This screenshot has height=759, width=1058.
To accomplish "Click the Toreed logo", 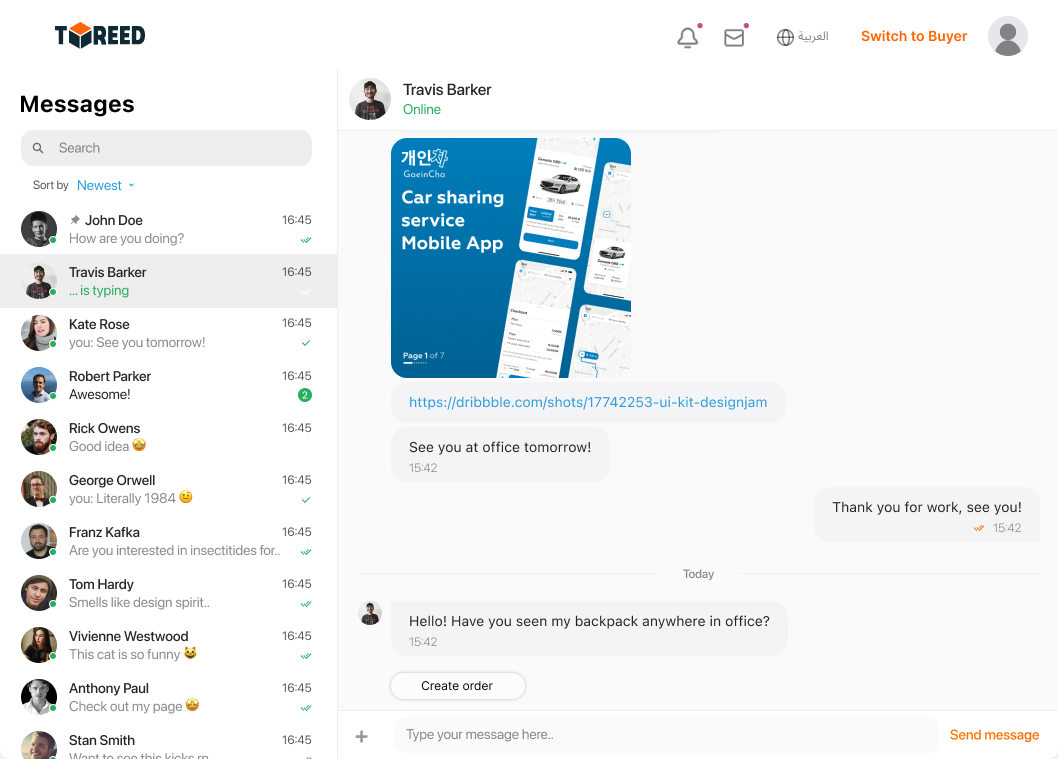I will pyautogui.click(x=100, y=35).
